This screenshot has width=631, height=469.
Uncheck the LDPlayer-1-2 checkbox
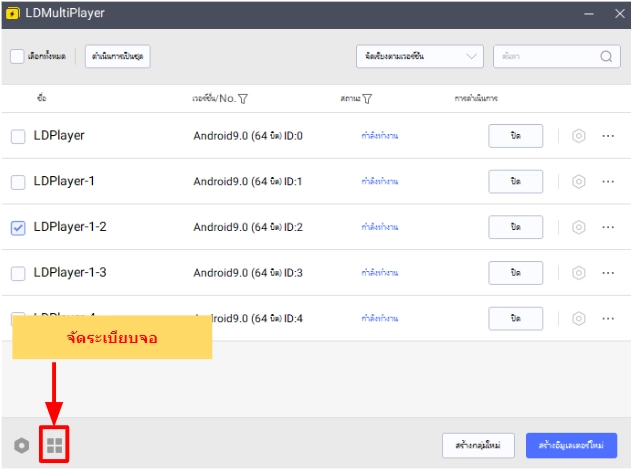point(18,228)
